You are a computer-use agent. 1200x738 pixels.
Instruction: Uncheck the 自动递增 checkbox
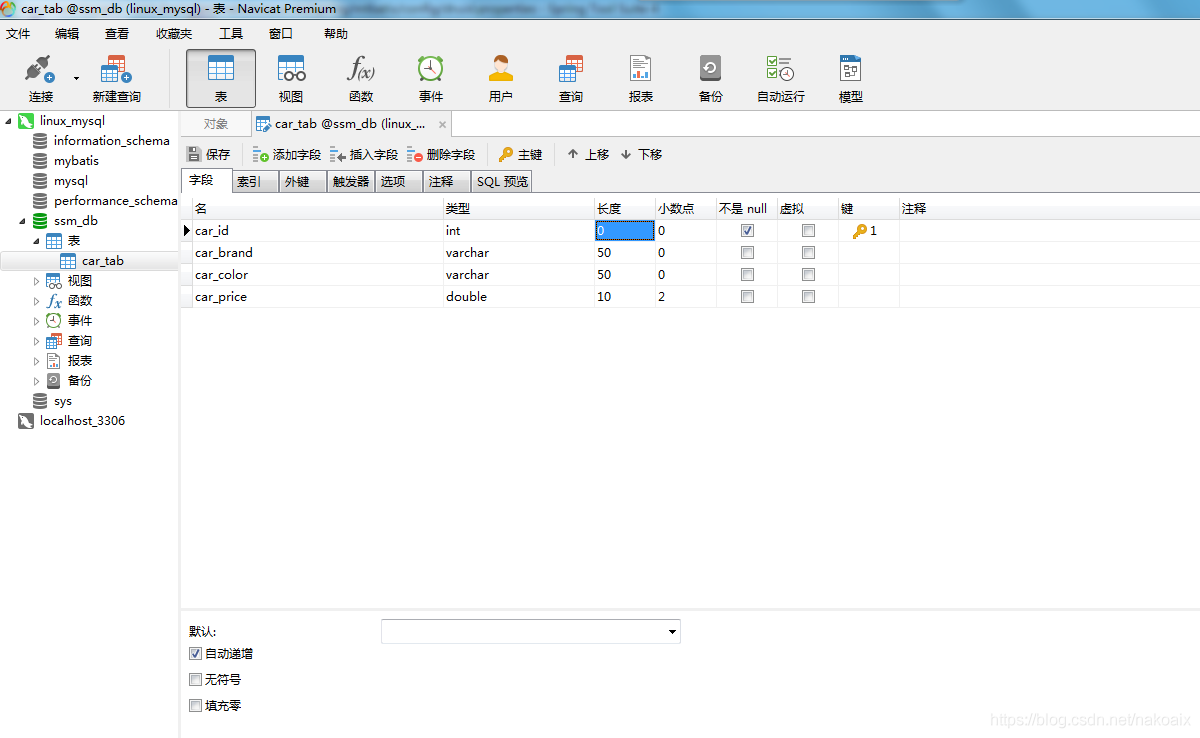[195, 654]
